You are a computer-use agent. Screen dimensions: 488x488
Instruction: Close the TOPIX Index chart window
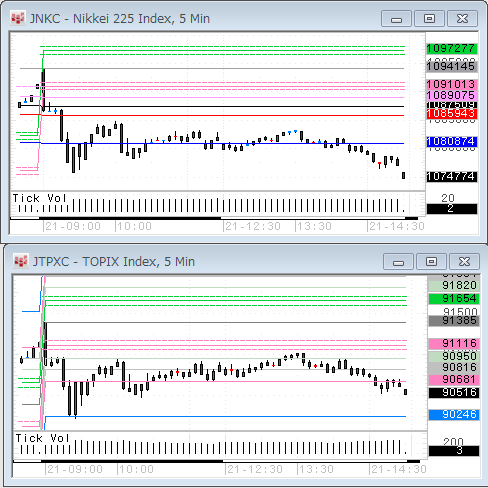click(464, 262)
